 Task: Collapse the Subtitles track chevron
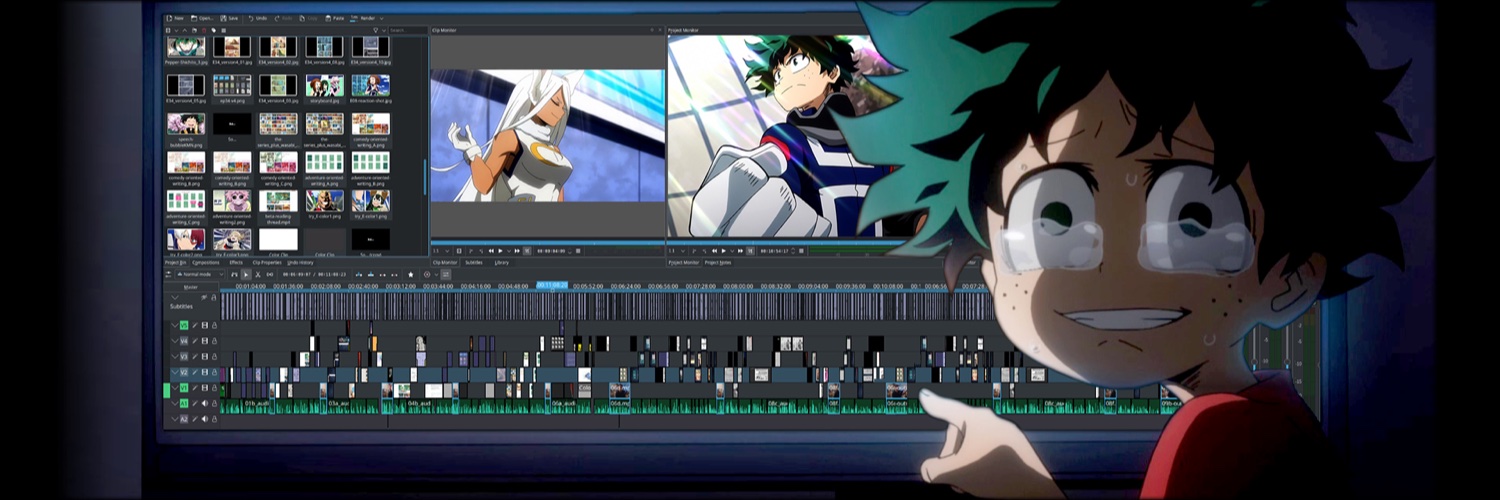(175, 297)
